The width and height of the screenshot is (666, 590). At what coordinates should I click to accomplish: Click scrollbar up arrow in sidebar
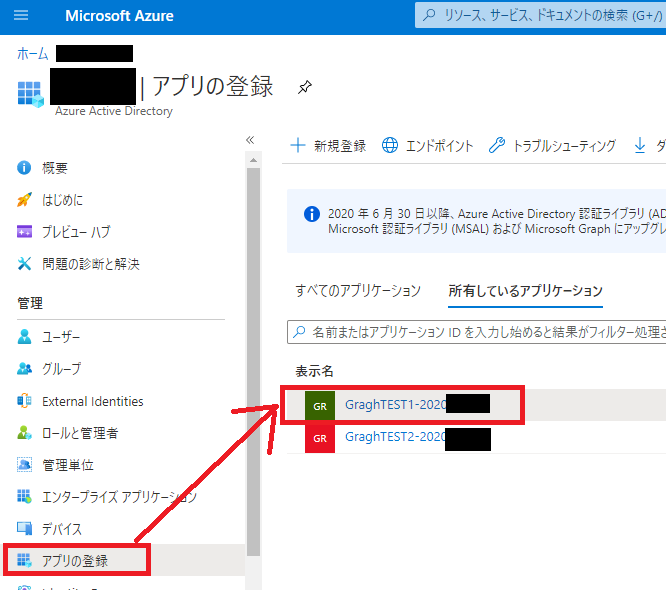click(254, 160)
